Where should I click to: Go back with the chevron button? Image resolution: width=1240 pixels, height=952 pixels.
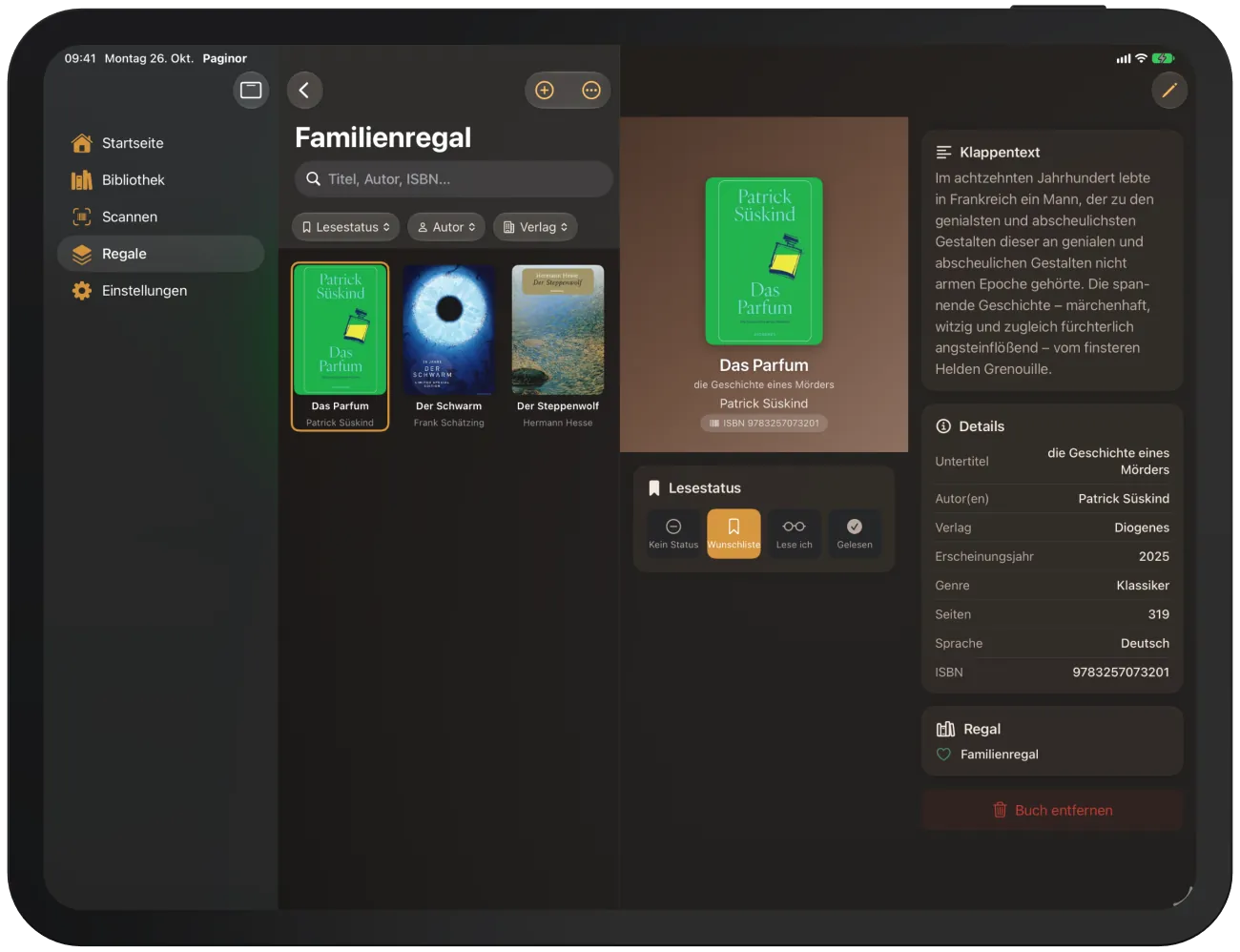tap(304, 90)
